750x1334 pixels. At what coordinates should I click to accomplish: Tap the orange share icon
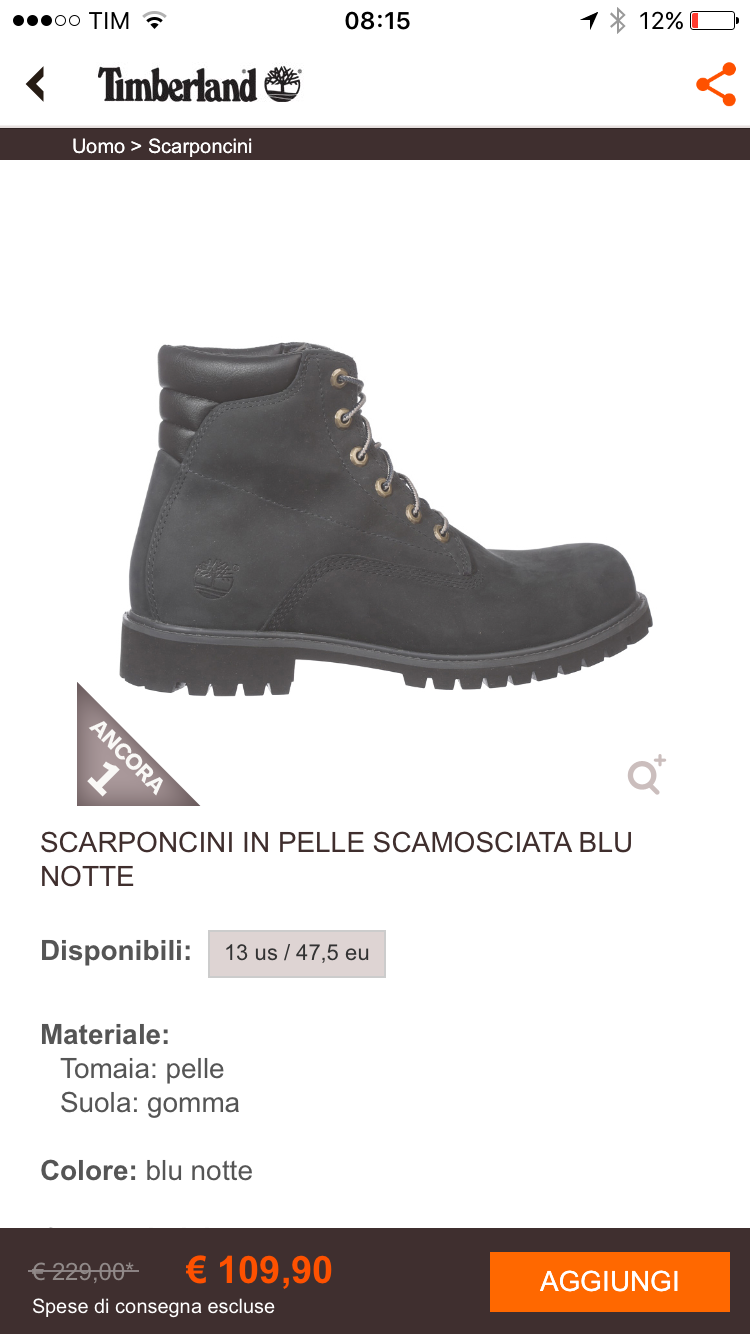click(716, 85)
